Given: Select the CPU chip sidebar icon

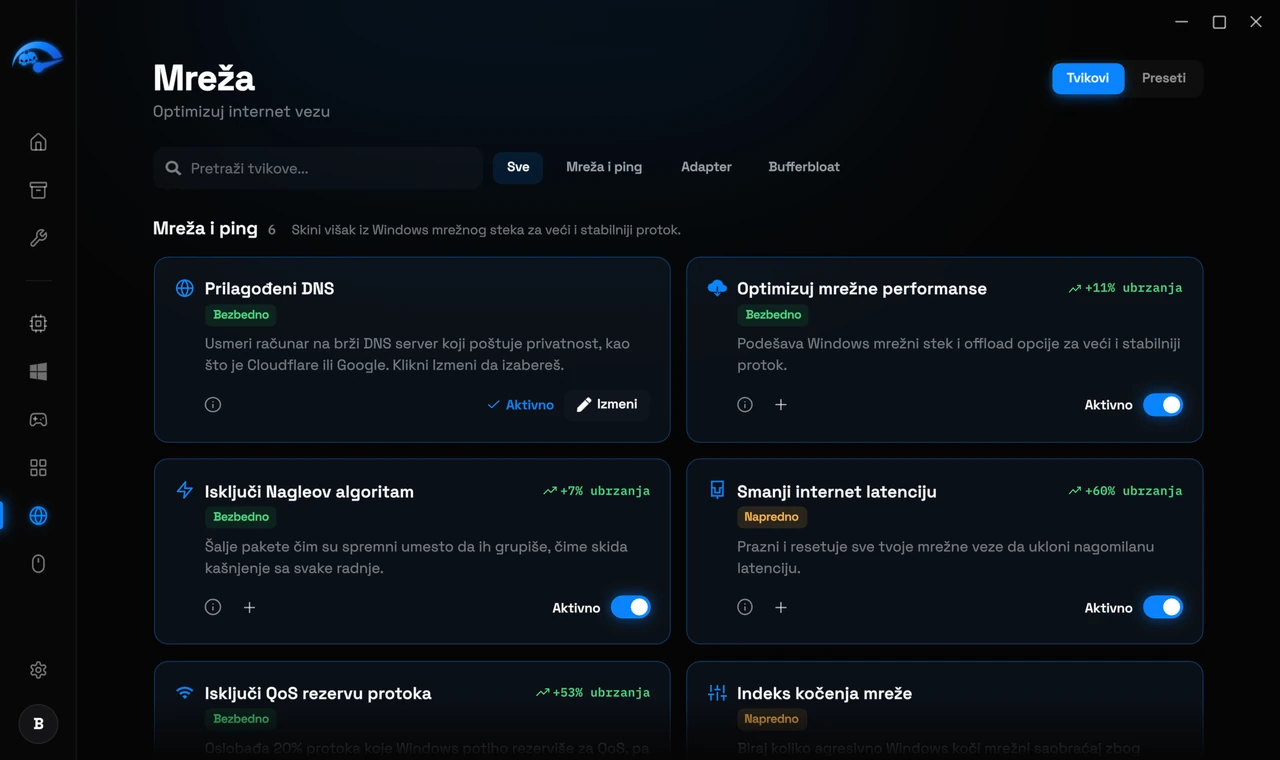Looking at the screenshot, I should pos(38,323).
